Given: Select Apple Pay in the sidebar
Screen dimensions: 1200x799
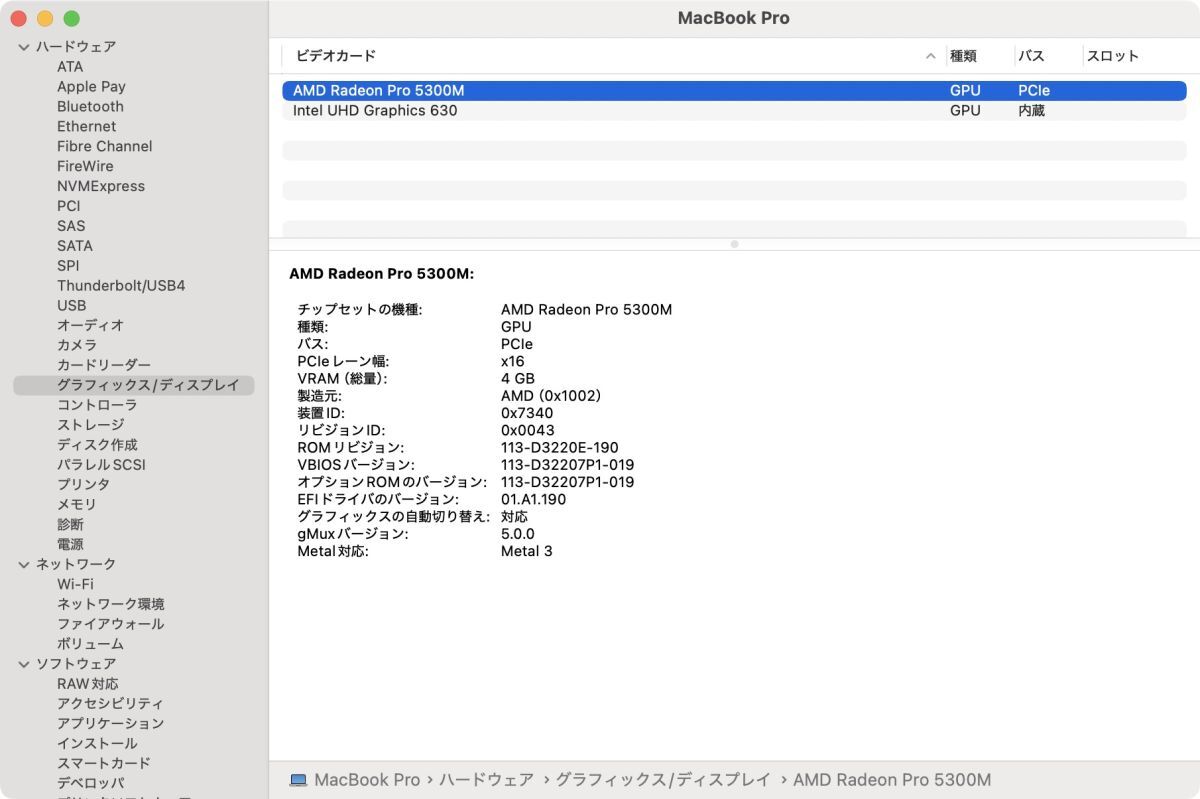Looking at the screenshot, I should [91, 87].
